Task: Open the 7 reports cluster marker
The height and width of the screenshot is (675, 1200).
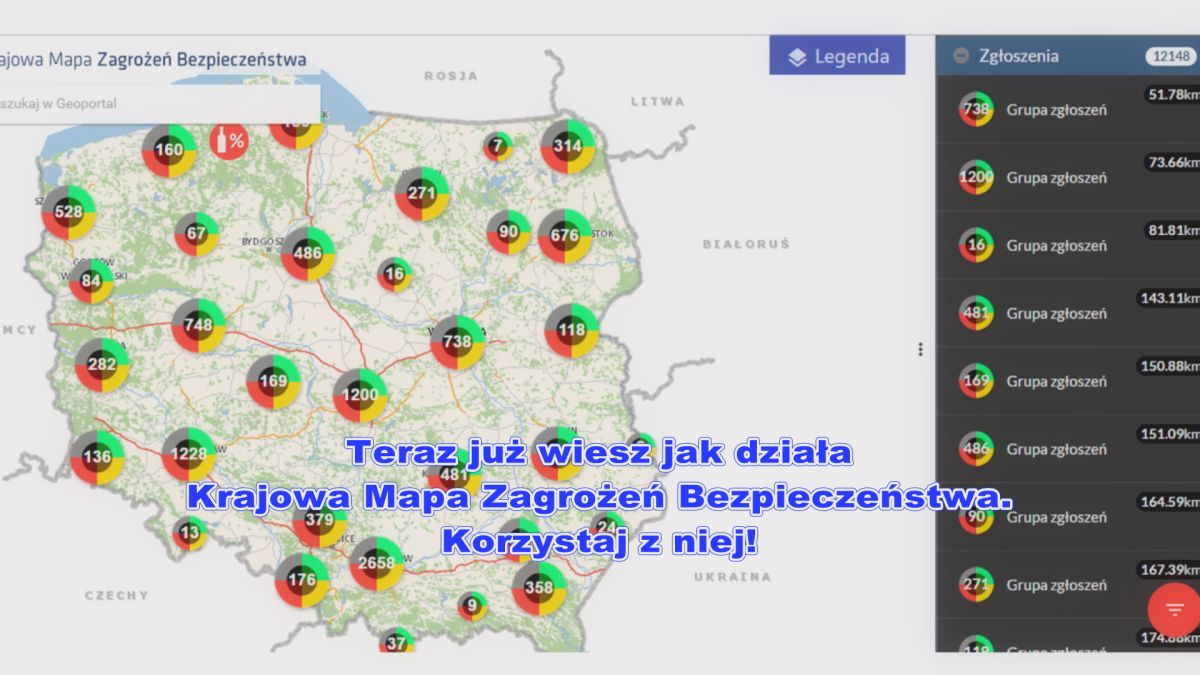Action: click(x=497, y=147)
